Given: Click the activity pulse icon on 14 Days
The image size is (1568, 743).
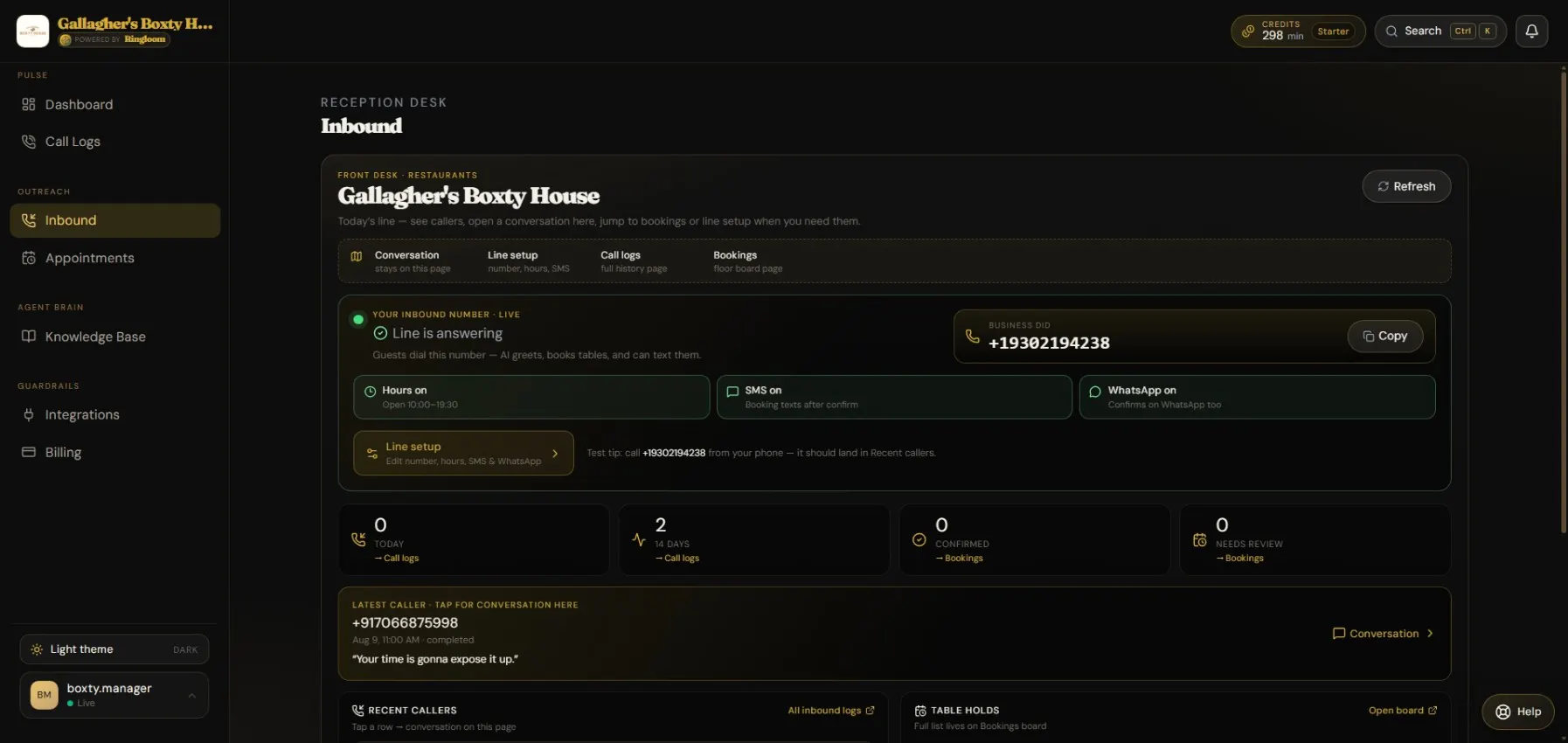Looking at the screenshot, I should 639,539.
